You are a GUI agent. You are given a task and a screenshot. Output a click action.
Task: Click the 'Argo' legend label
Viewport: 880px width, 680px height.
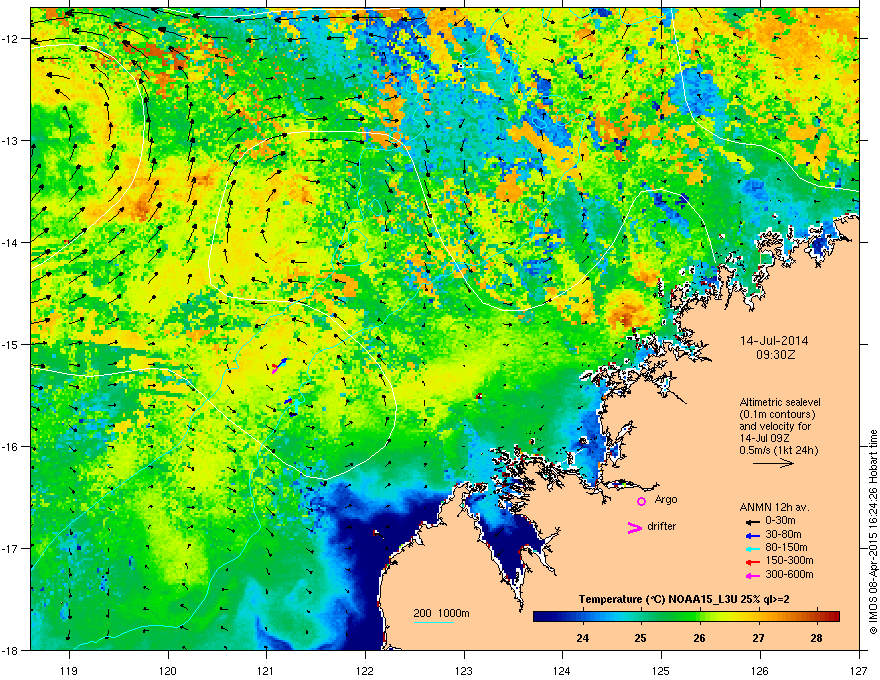point(666,499)
